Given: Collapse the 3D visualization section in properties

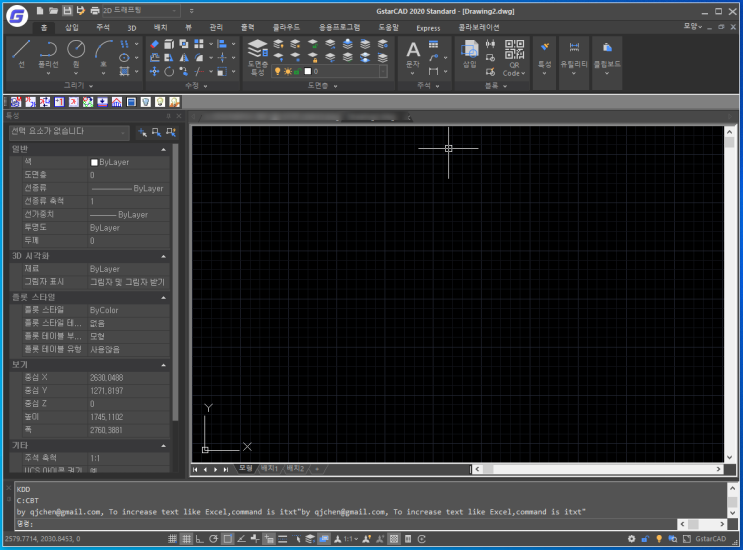Looking at the screenshot, I should click(x=163, y=256).
